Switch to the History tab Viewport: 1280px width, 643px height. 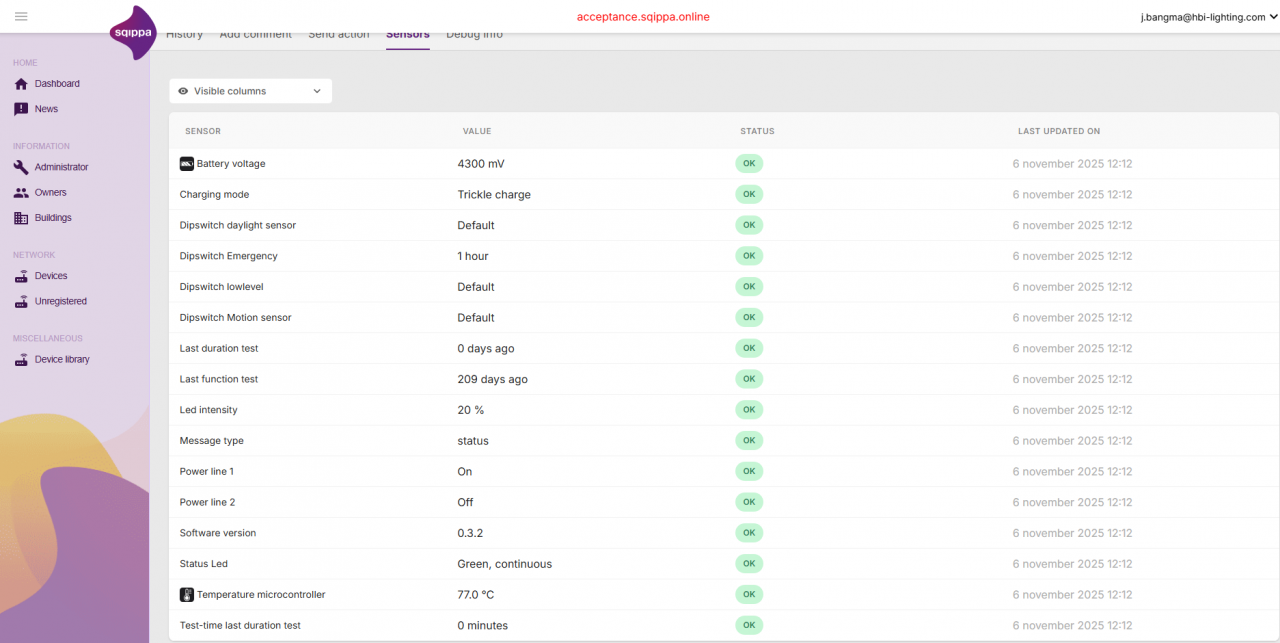[x=184, y=35]
